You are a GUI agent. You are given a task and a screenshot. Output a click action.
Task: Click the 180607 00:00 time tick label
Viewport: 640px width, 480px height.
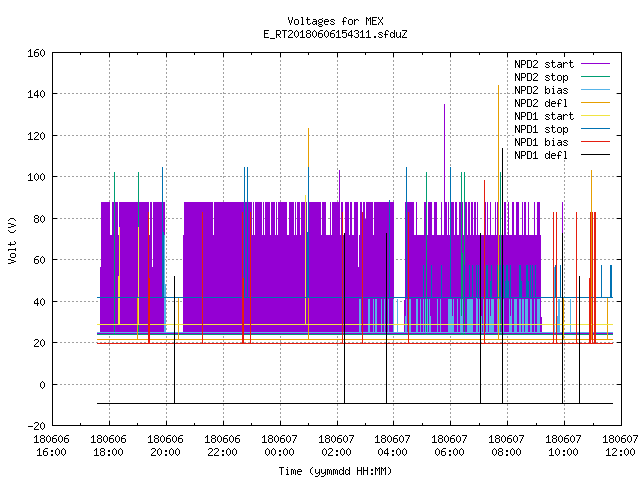pyautogui.click(x=279, y=446)
